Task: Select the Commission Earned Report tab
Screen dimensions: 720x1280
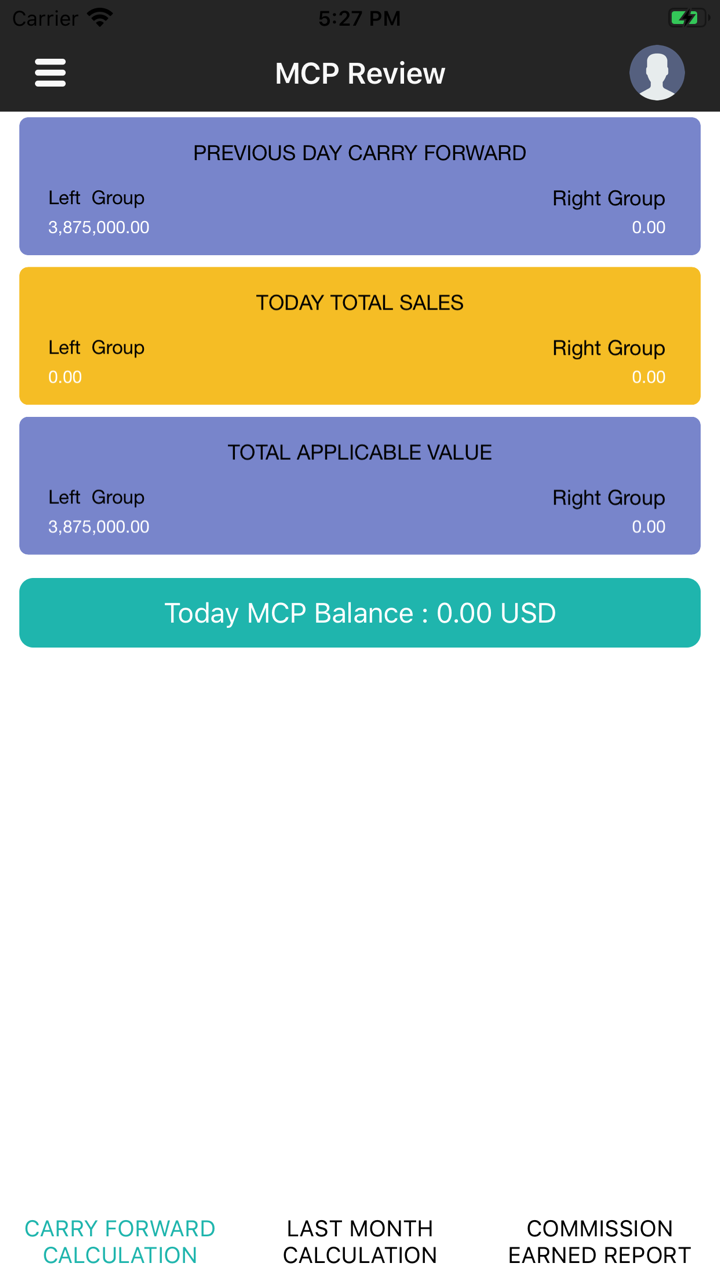Action: tap(599, 1241)
